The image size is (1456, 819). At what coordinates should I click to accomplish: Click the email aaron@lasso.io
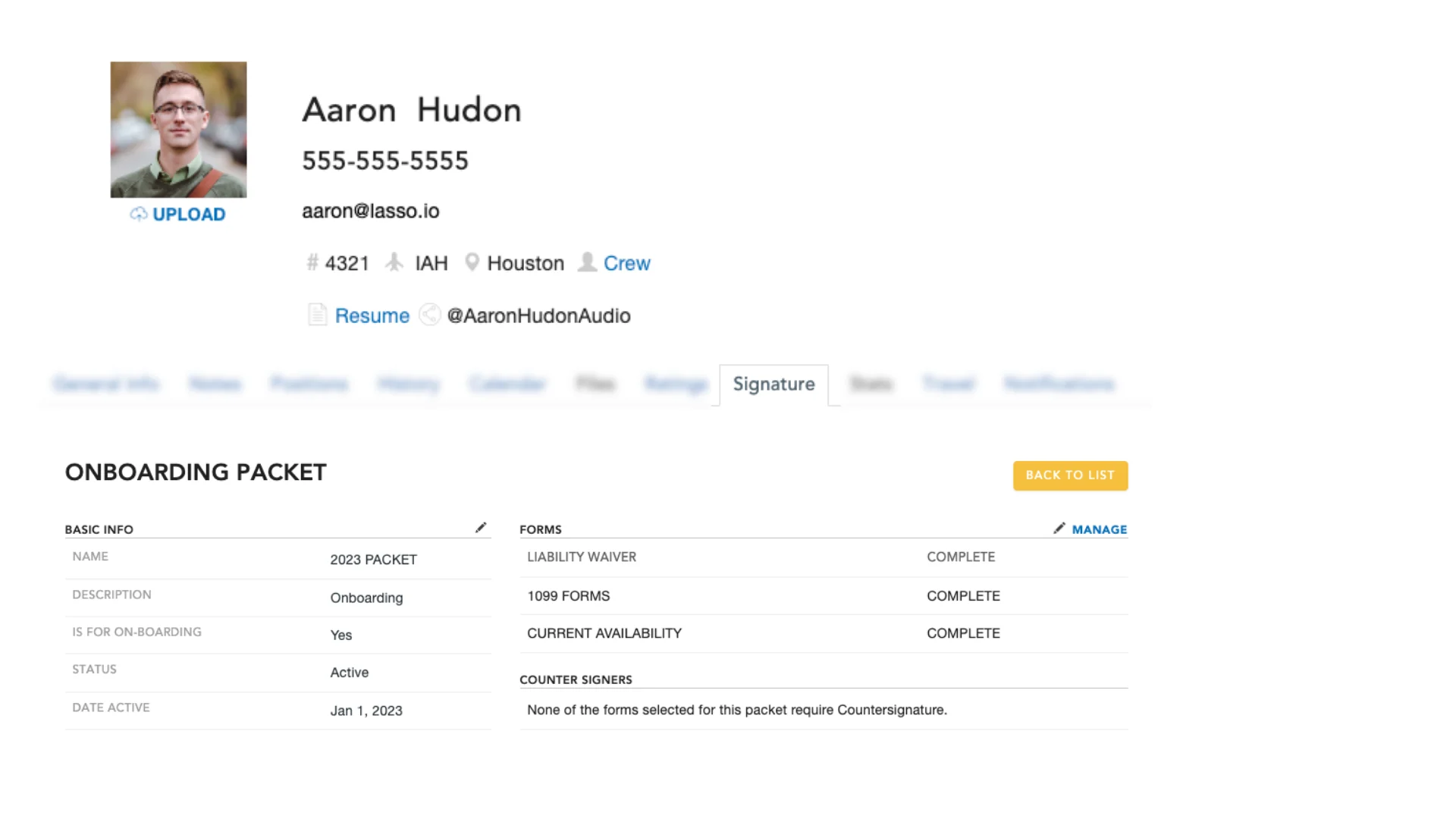[371, 211]
